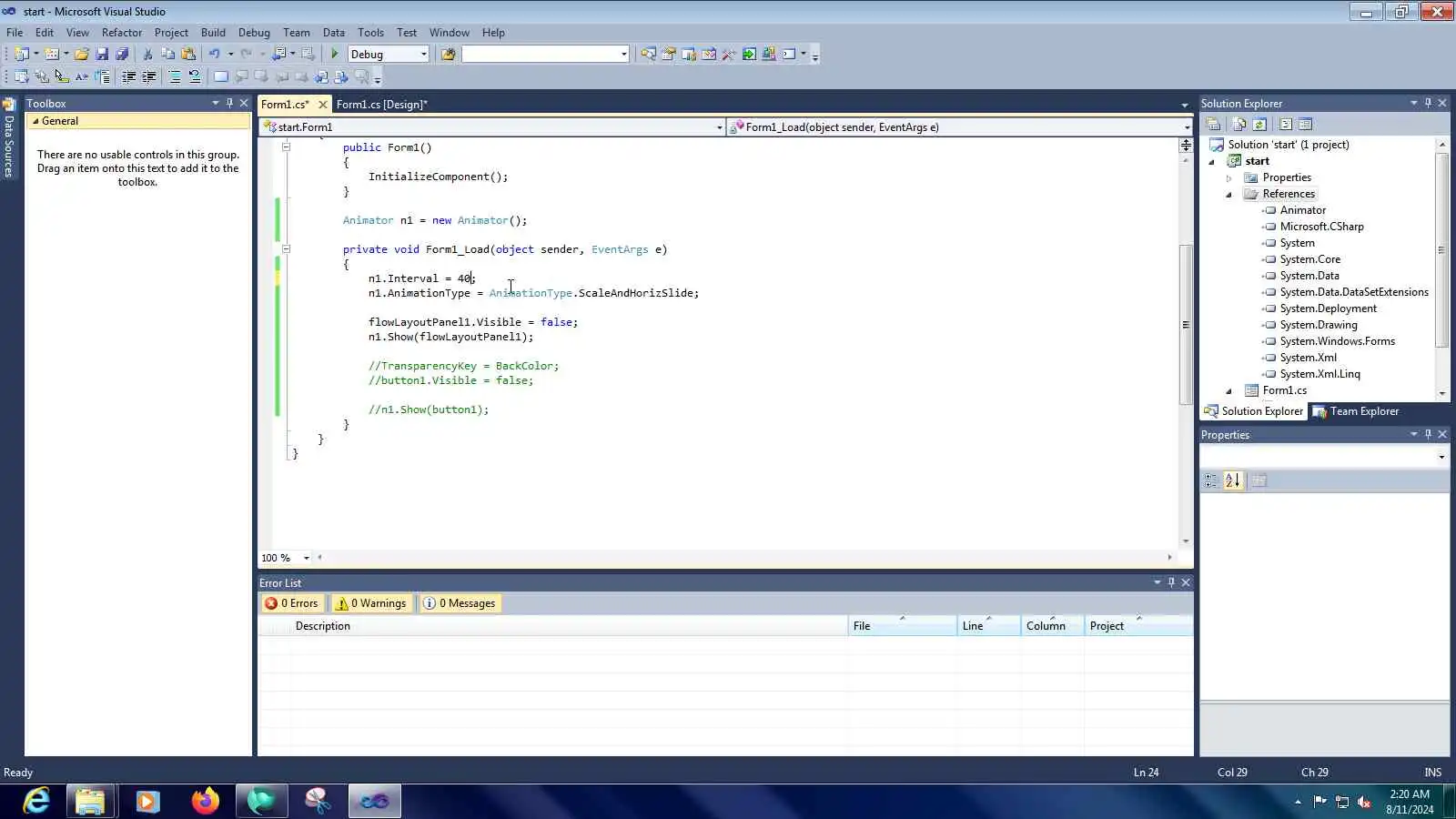Sort Error List by Project column
This screenshot has width=1456, height=819.
(x=1138, y=626)
